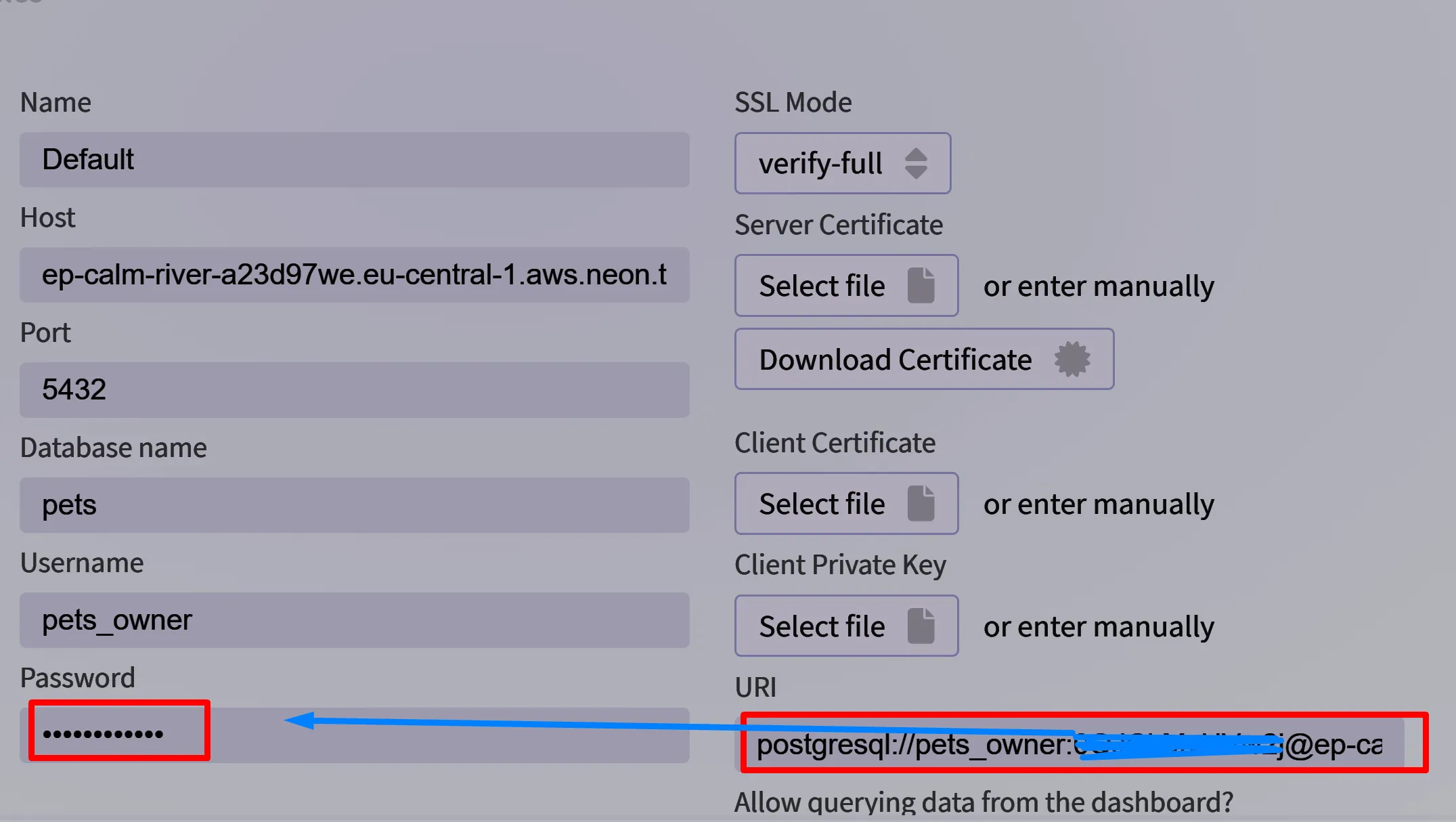Click the Database name field with pets
The image size is (1456, 822).
[x=354, y=505]
